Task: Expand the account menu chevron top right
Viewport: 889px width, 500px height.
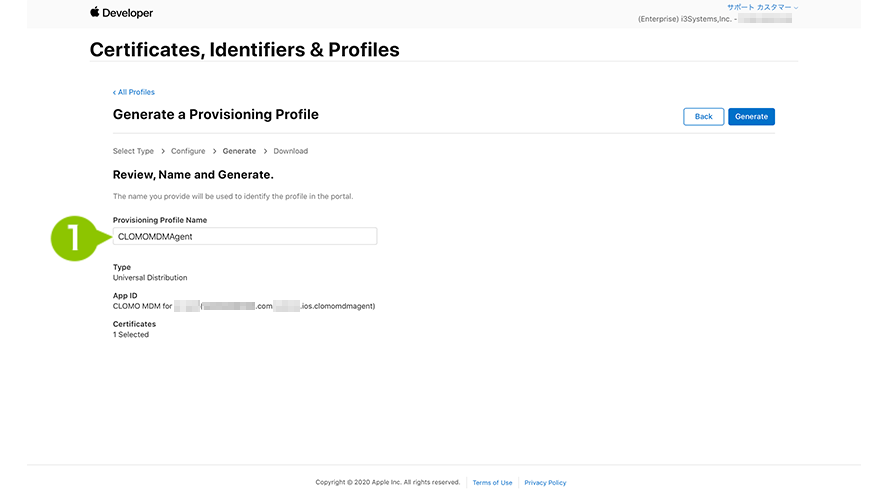Action: 796,8
